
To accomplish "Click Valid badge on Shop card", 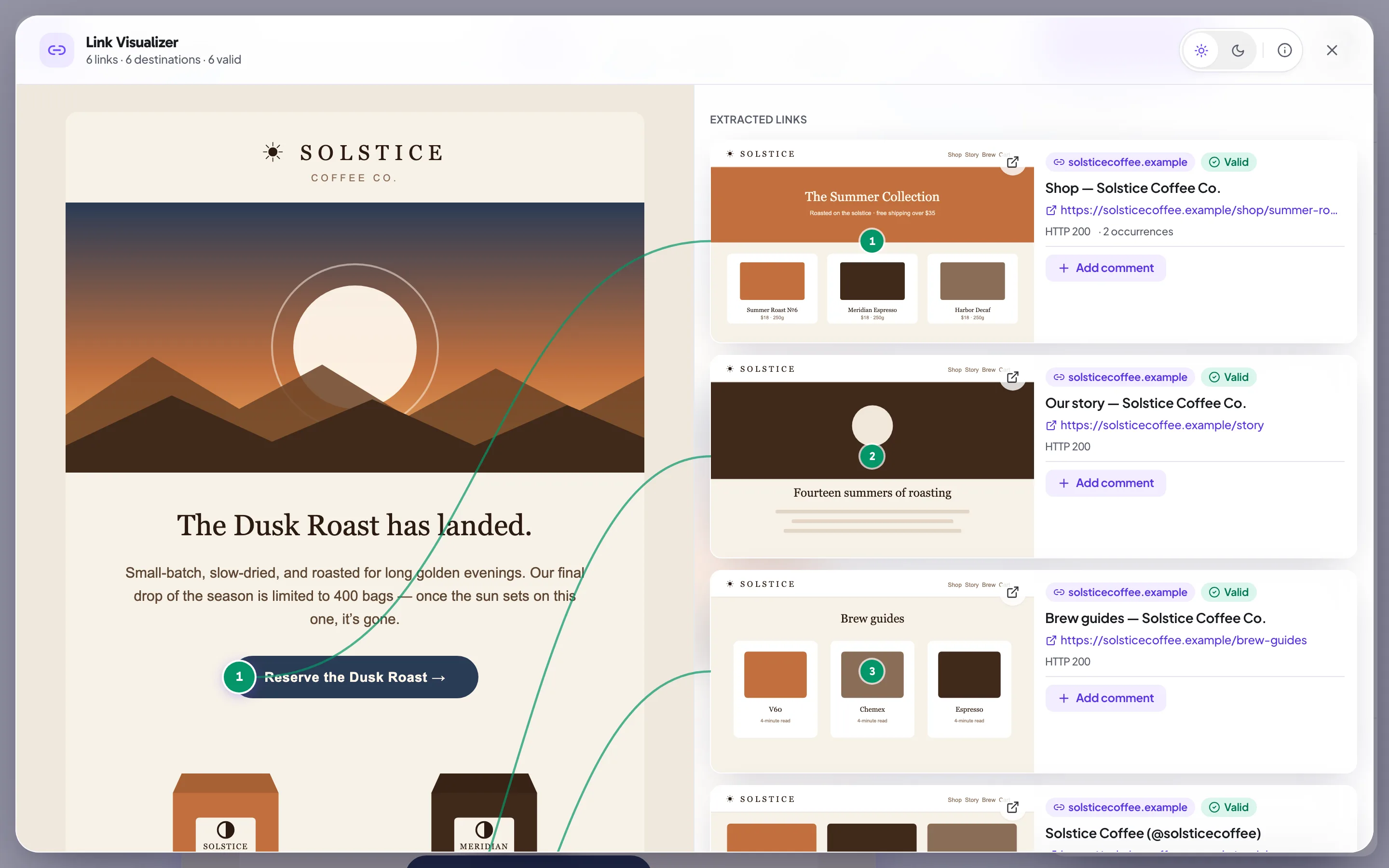I will tap(1228, 162).
